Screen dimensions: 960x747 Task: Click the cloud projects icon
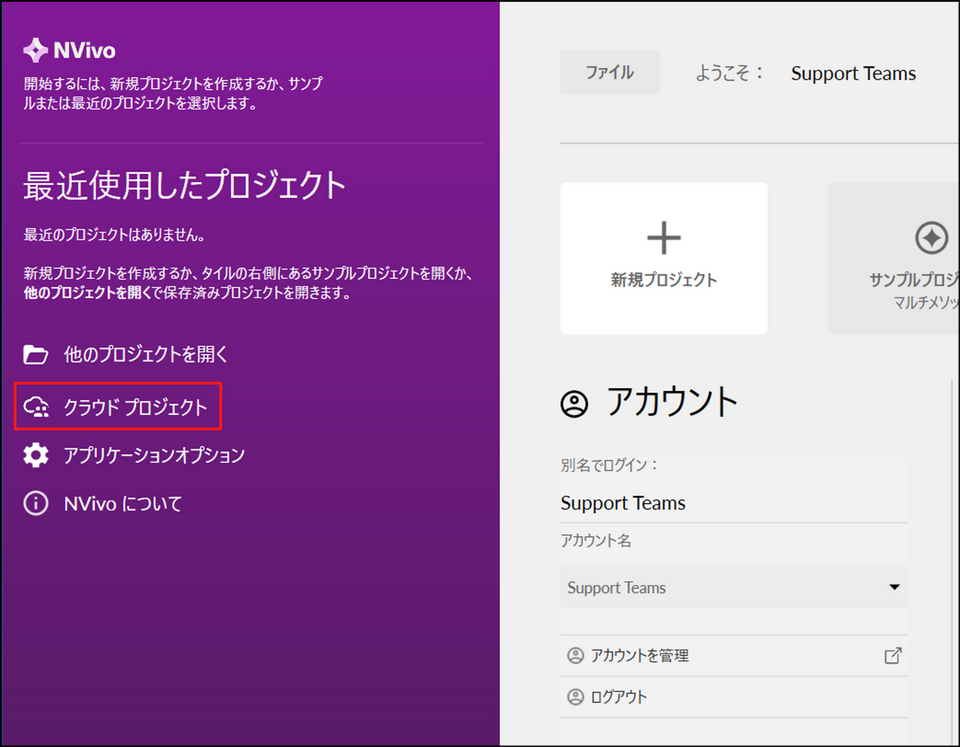pyautogui.click(x=36, y=407)
